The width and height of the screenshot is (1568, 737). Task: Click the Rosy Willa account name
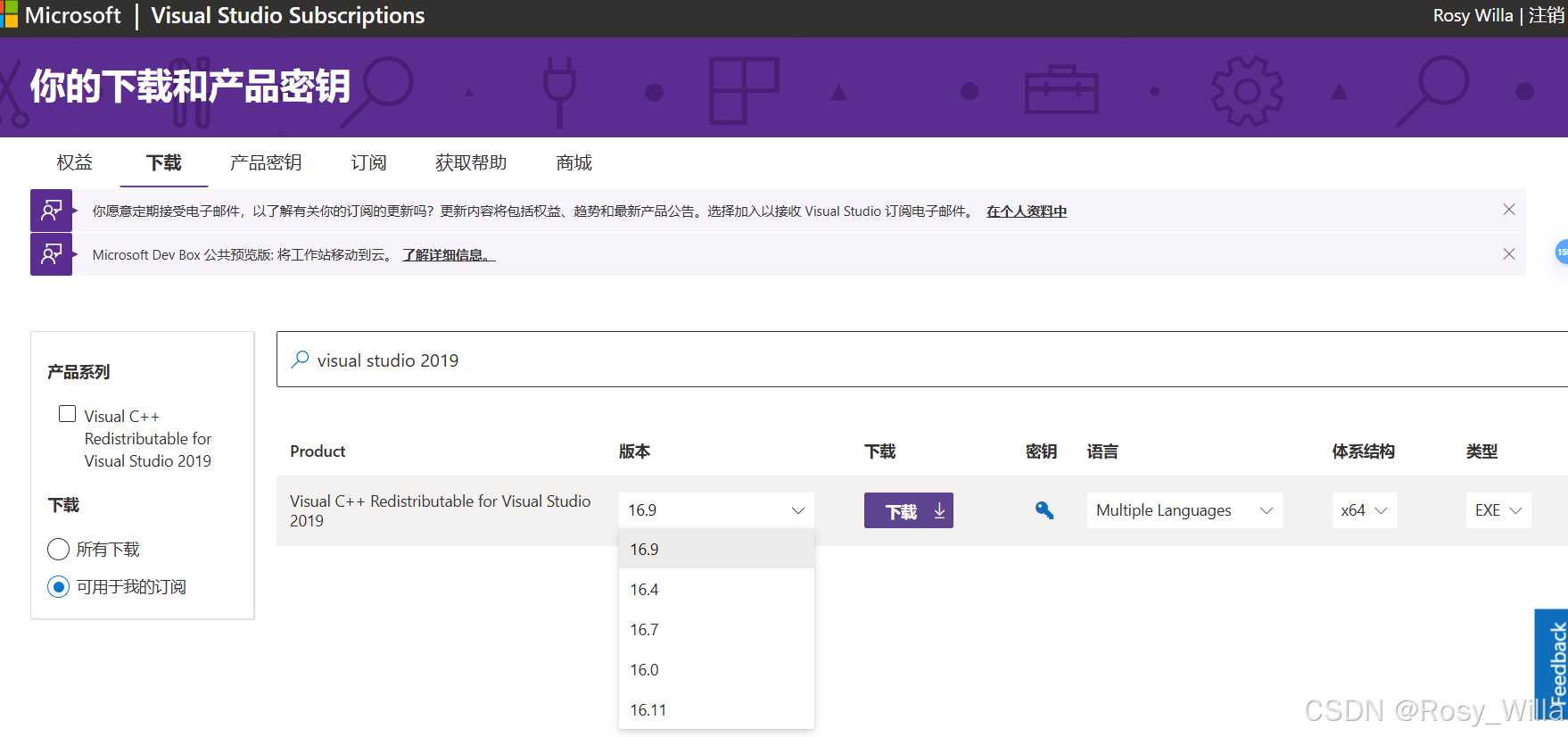tap(1473, 15)
